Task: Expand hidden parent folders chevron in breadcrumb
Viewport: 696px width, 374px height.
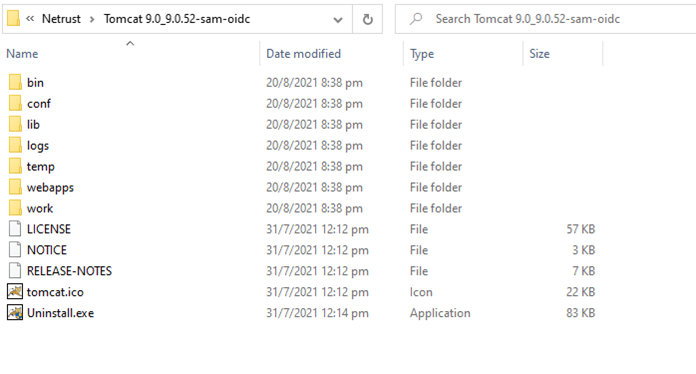Action: pyautogui.click(x=30, y=19)
